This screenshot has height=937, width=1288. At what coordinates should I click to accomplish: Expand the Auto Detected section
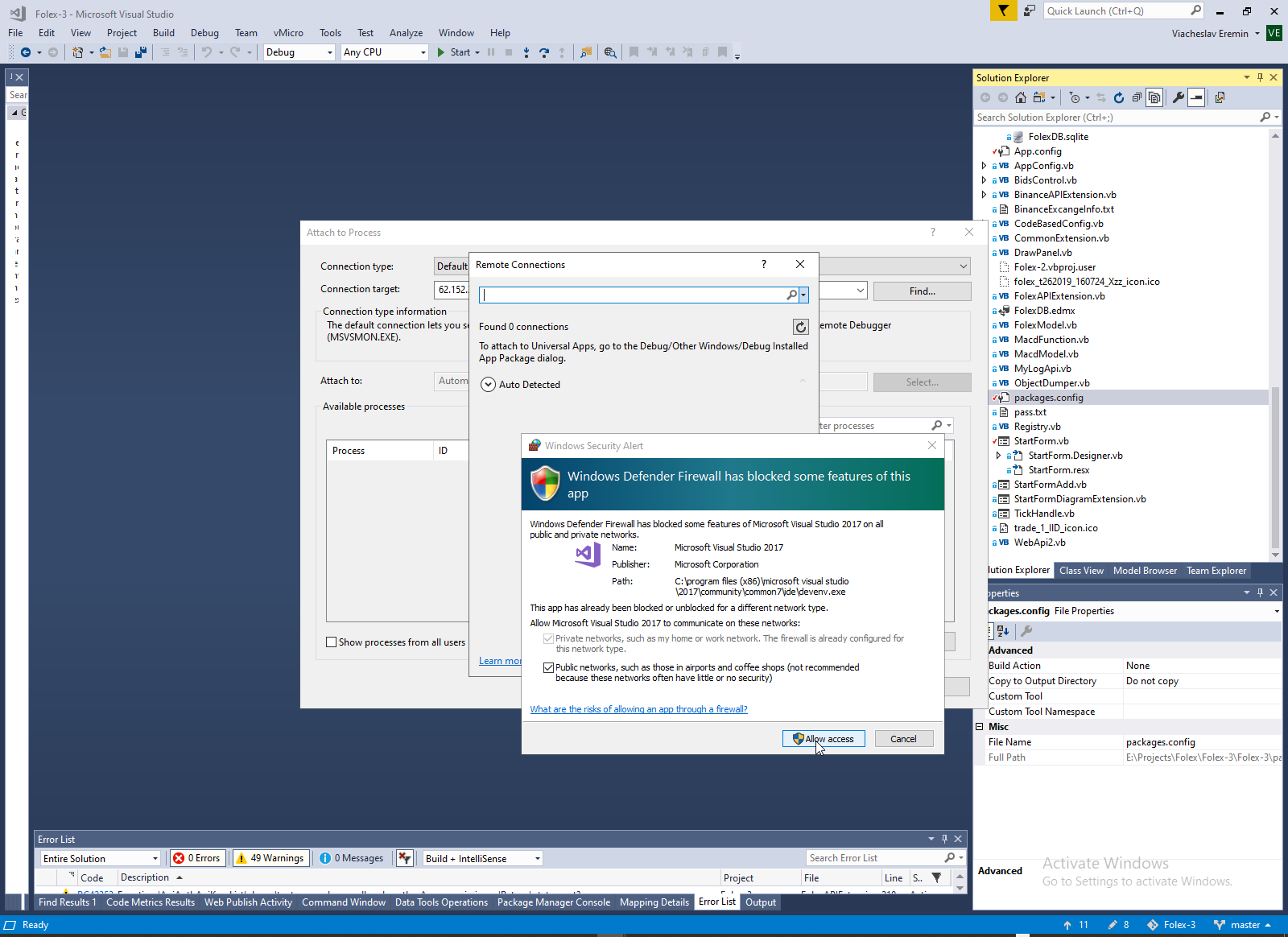[x=488, y=385]
